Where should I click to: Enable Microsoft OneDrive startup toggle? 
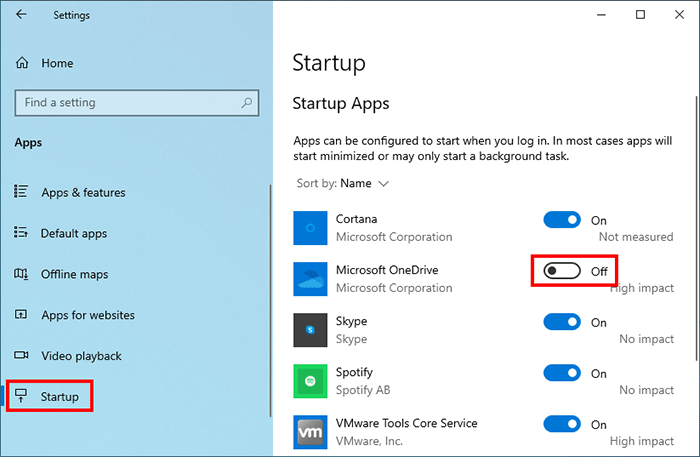(562, 271)
